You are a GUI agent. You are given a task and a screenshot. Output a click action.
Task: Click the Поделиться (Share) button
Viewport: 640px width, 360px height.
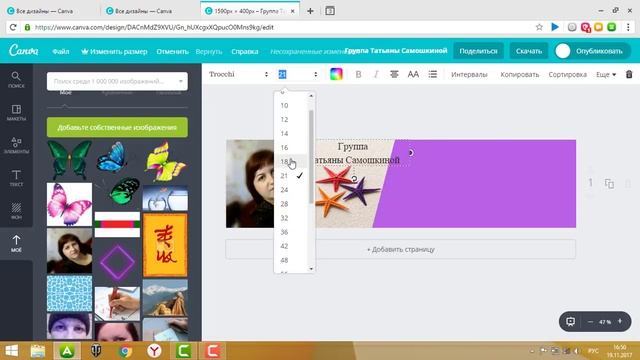point(478,51)
